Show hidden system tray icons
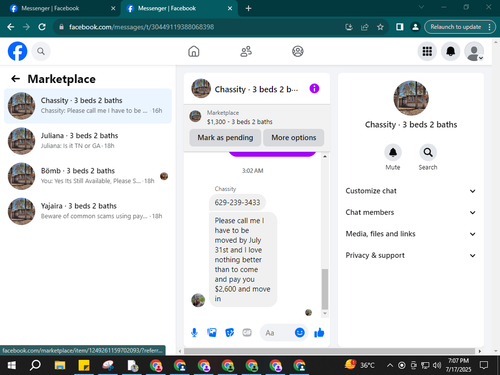 pos(389,365)
